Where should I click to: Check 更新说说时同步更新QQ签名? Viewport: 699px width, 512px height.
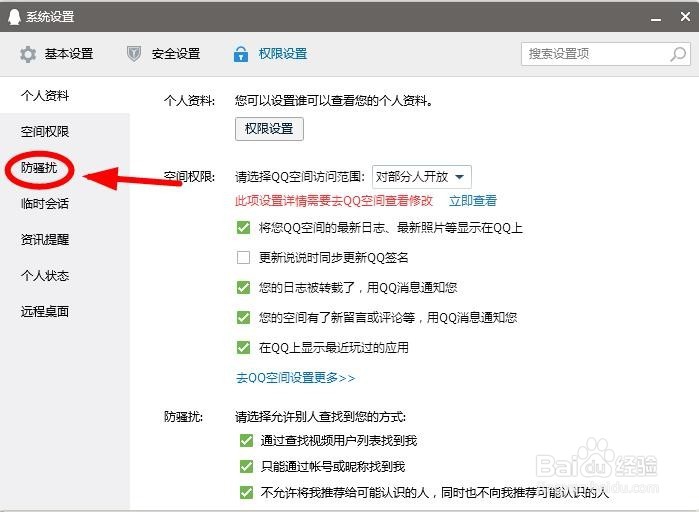click(243, 258)
